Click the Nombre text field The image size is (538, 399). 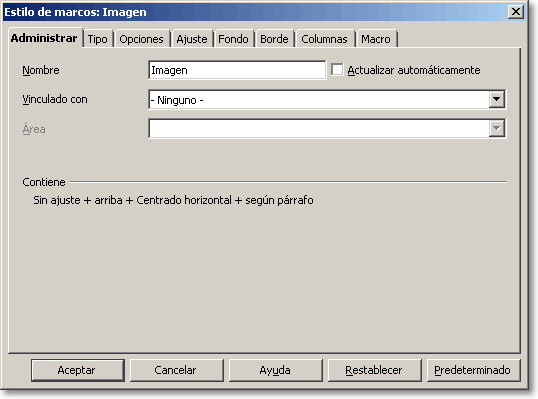[x=237, y=70]
